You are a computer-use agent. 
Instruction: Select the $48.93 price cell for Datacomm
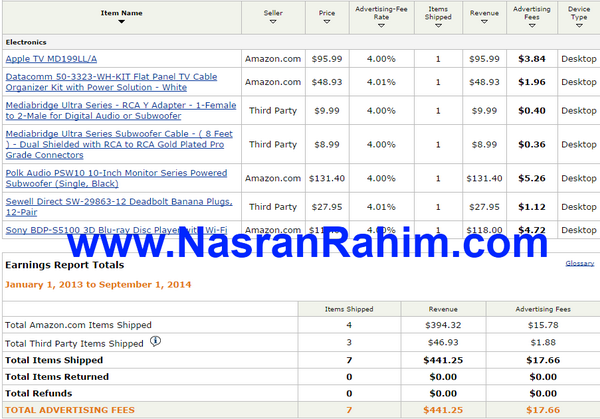(x=327, y=82)
